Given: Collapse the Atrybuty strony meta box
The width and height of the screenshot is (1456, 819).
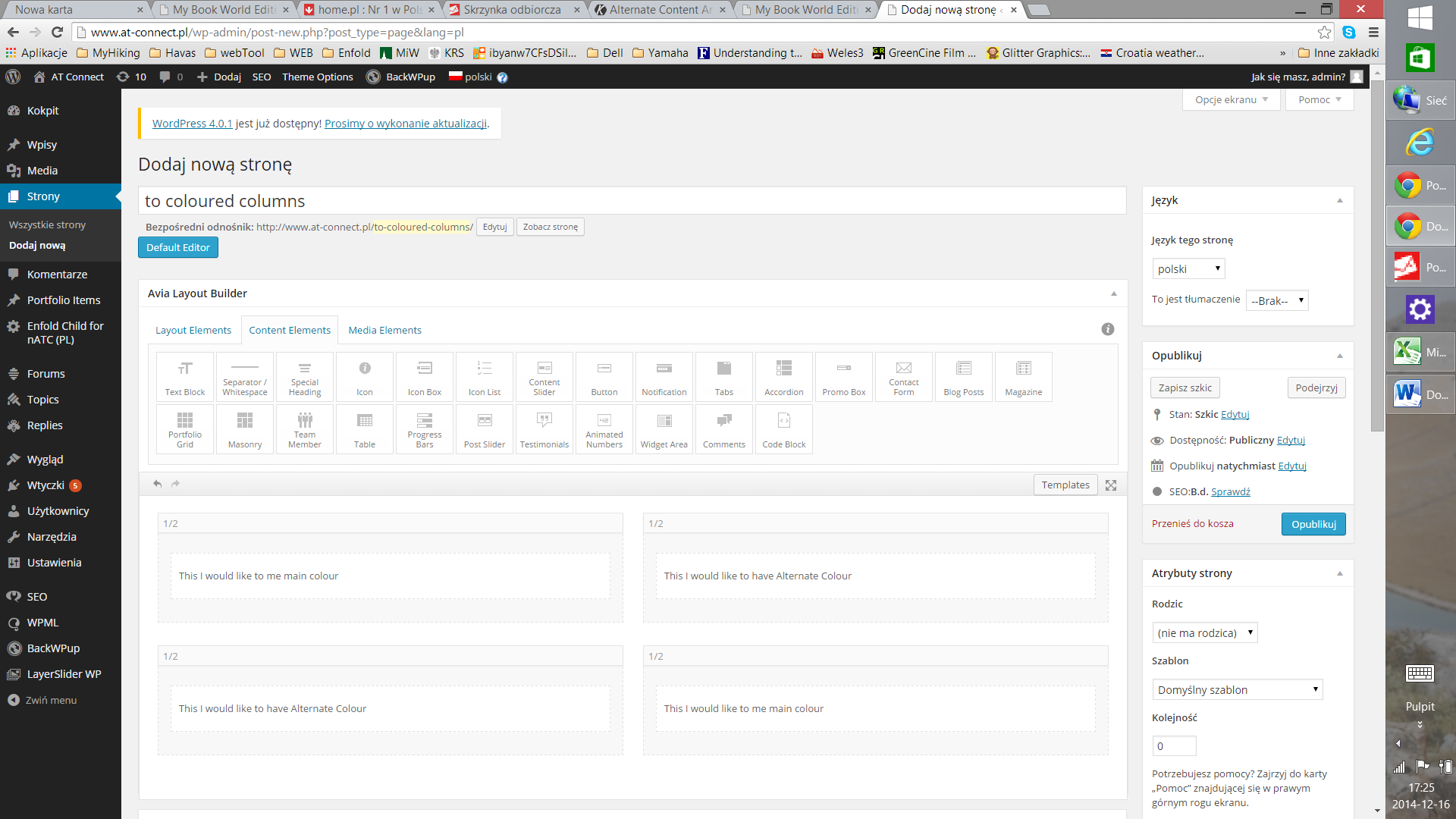Looking at the screenshot, I should pos(1340,573).
